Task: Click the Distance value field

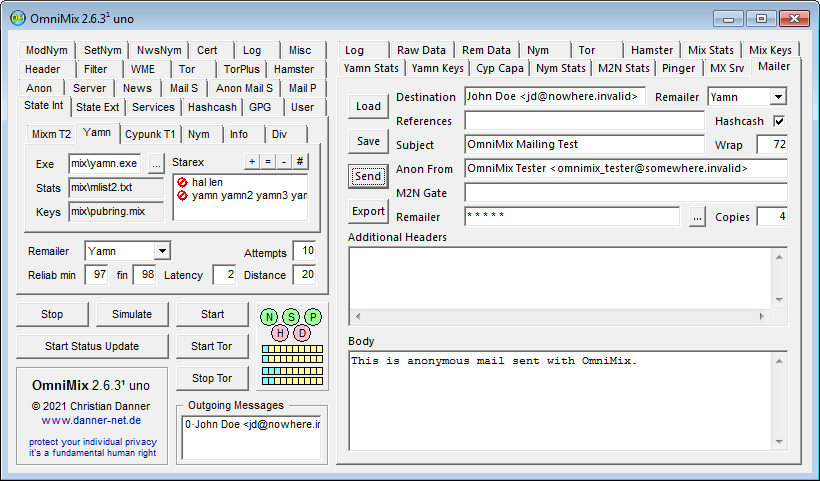Action: [304, 275]
